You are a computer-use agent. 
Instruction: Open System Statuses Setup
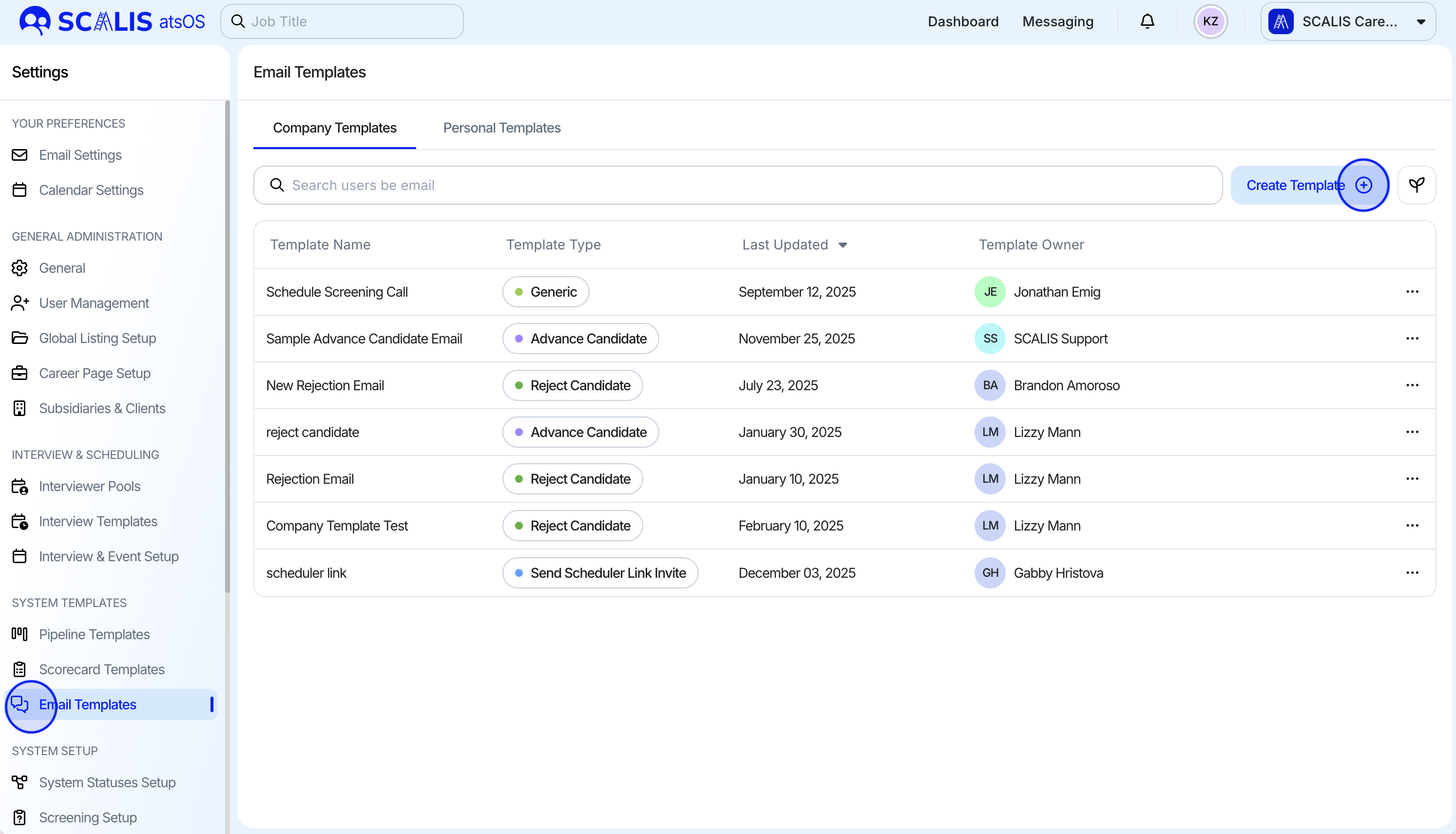pyautogui.click(x=107, y=782)
